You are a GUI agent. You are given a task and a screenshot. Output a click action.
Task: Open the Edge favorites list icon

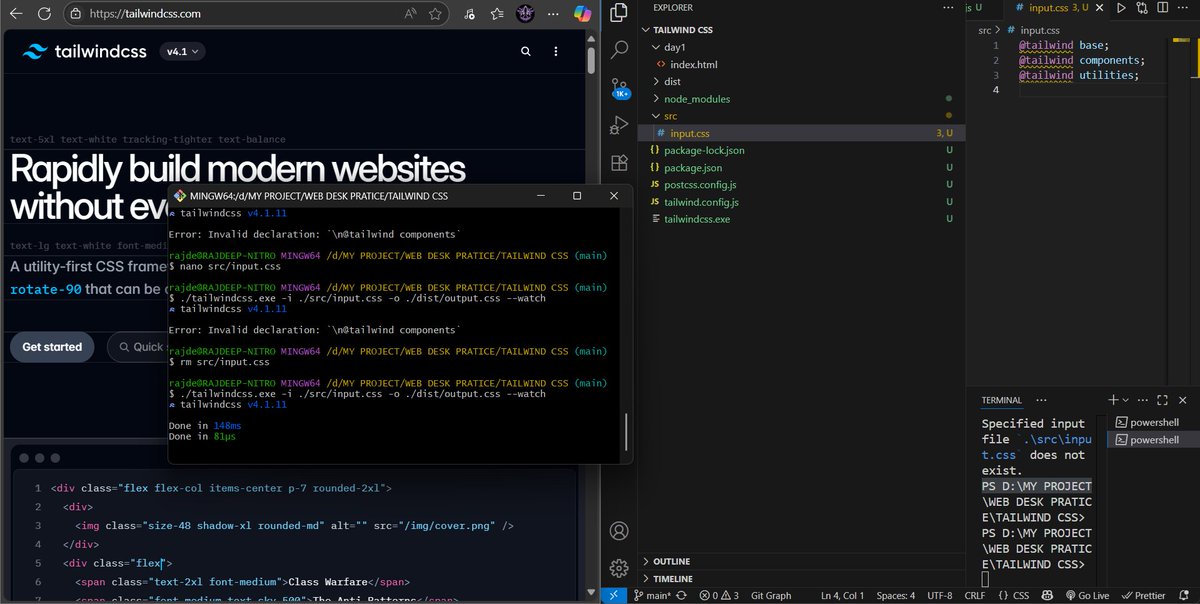point(497,14)
